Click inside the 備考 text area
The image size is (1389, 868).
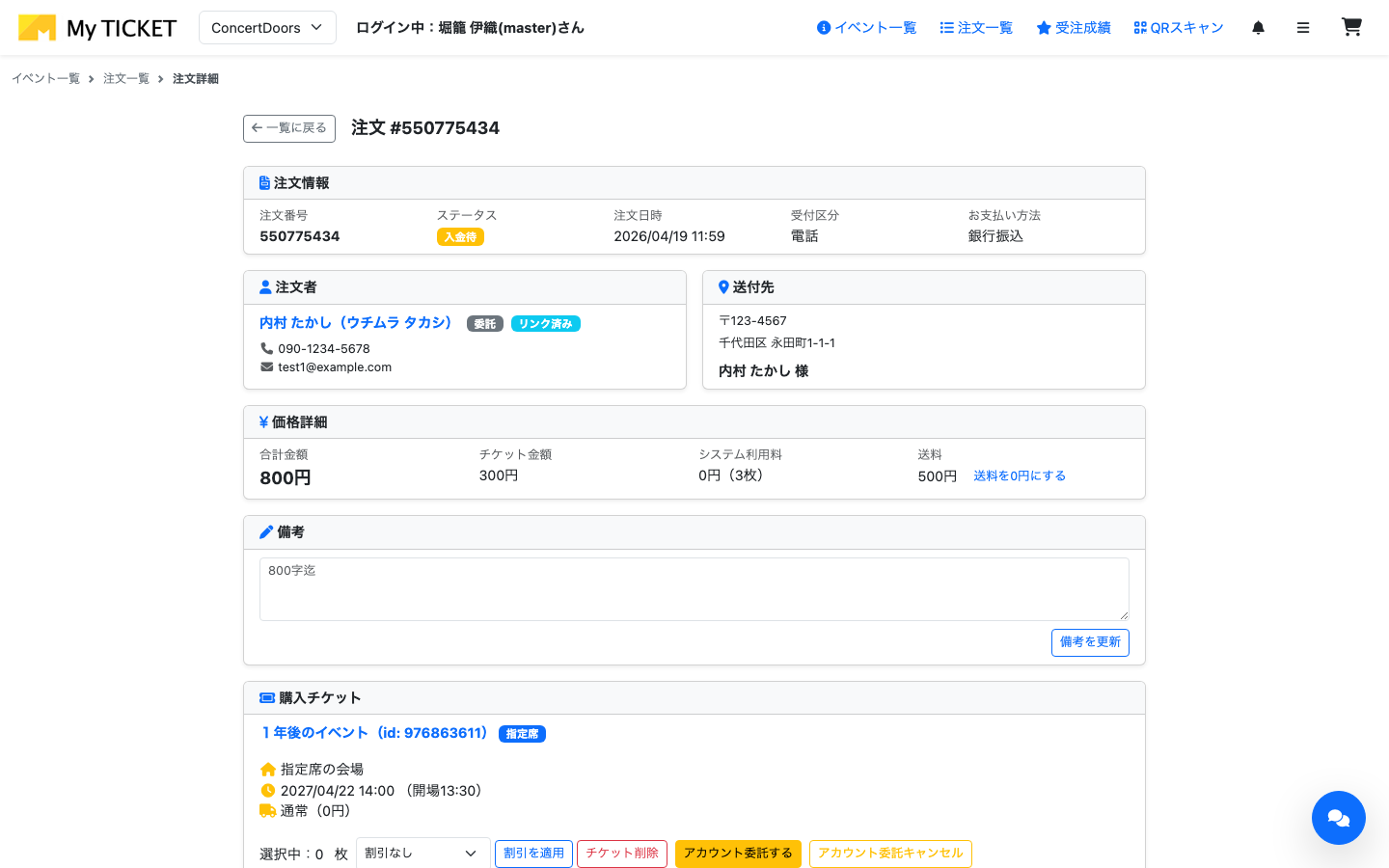click(x=693, y=588)
